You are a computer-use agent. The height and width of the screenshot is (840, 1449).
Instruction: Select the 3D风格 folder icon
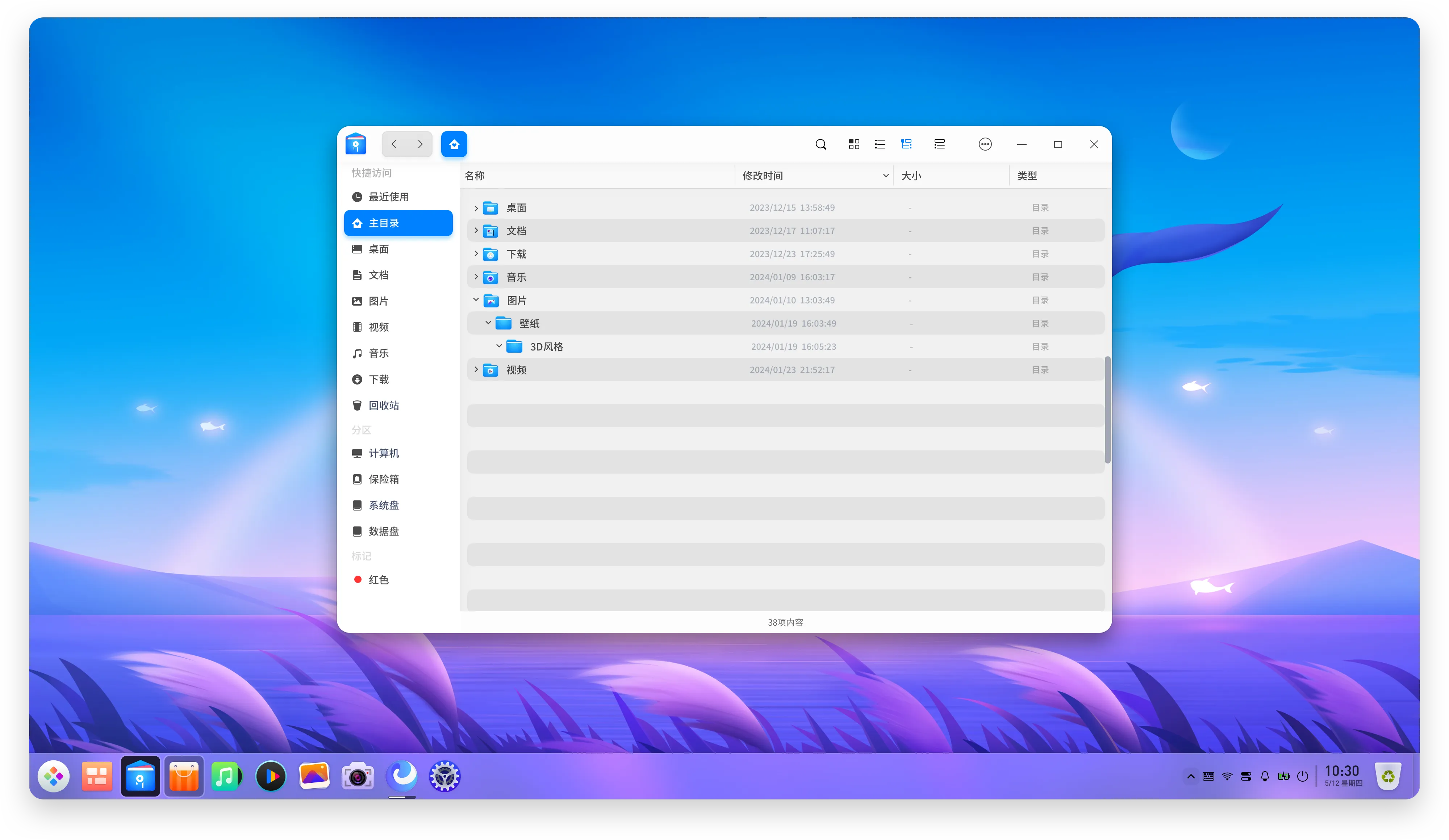(514, 346)
